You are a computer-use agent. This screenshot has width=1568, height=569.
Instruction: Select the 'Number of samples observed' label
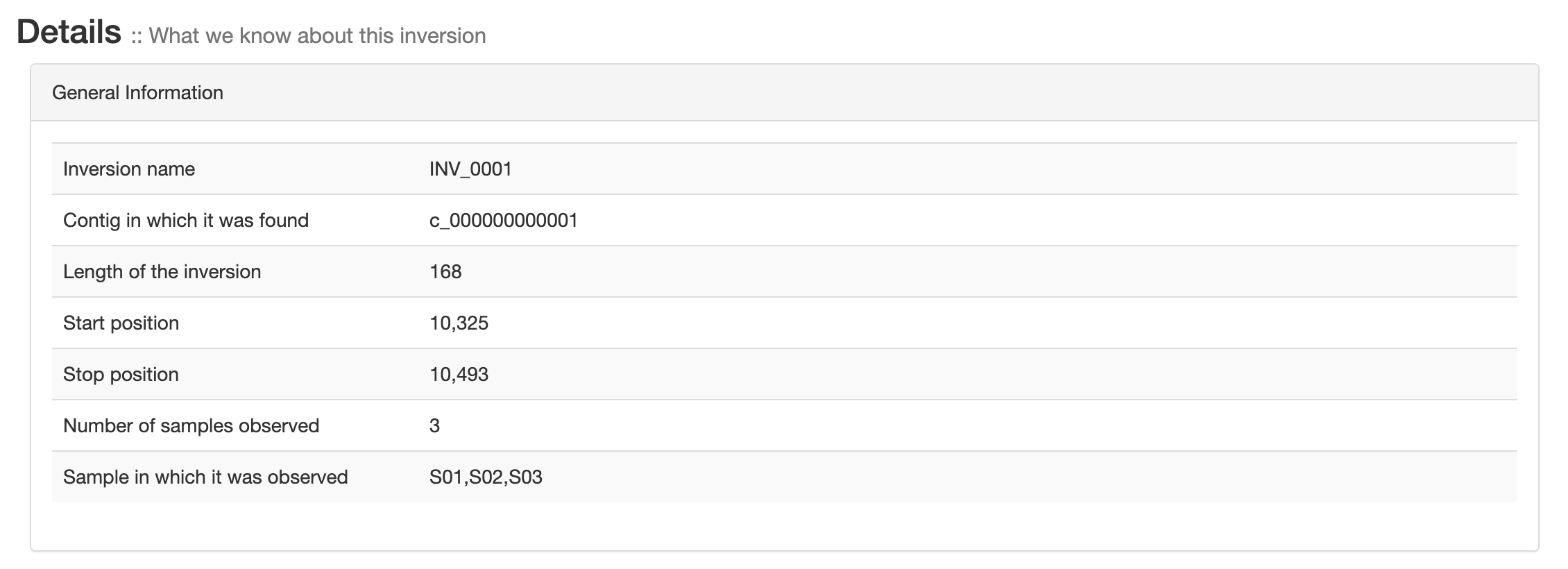click(191, 426)
